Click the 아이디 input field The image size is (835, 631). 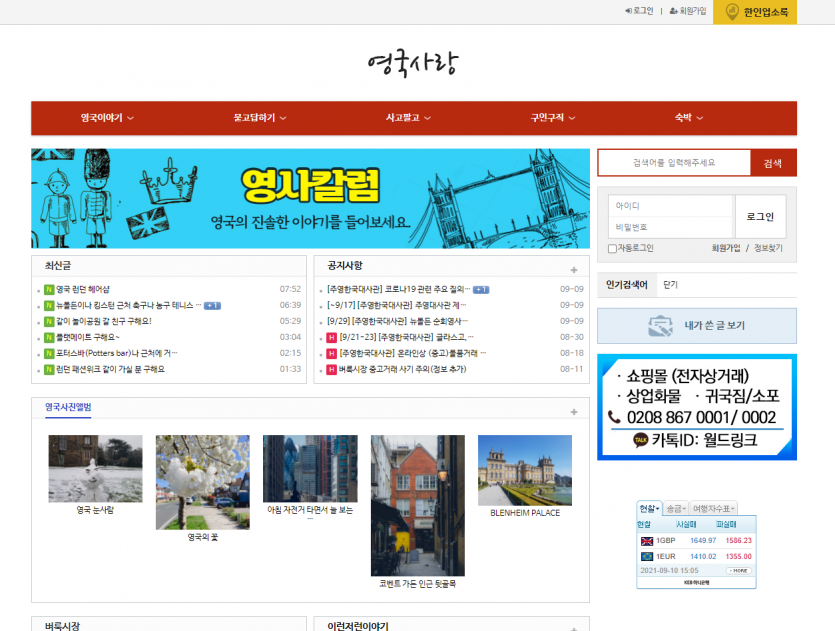tap(670, 205)
